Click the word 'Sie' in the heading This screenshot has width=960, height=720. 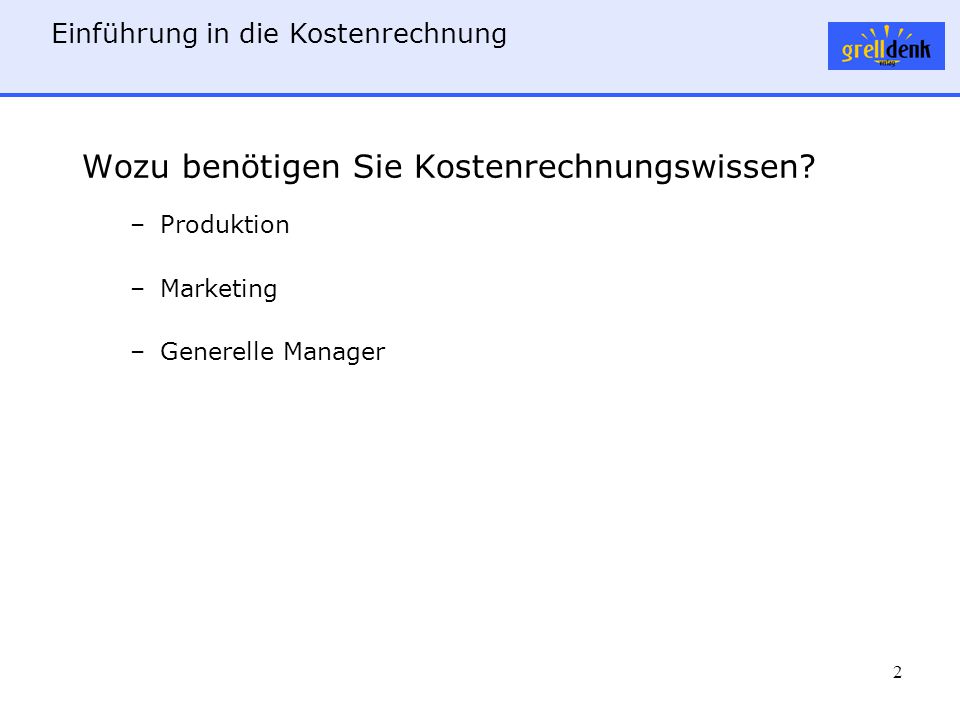377,166
